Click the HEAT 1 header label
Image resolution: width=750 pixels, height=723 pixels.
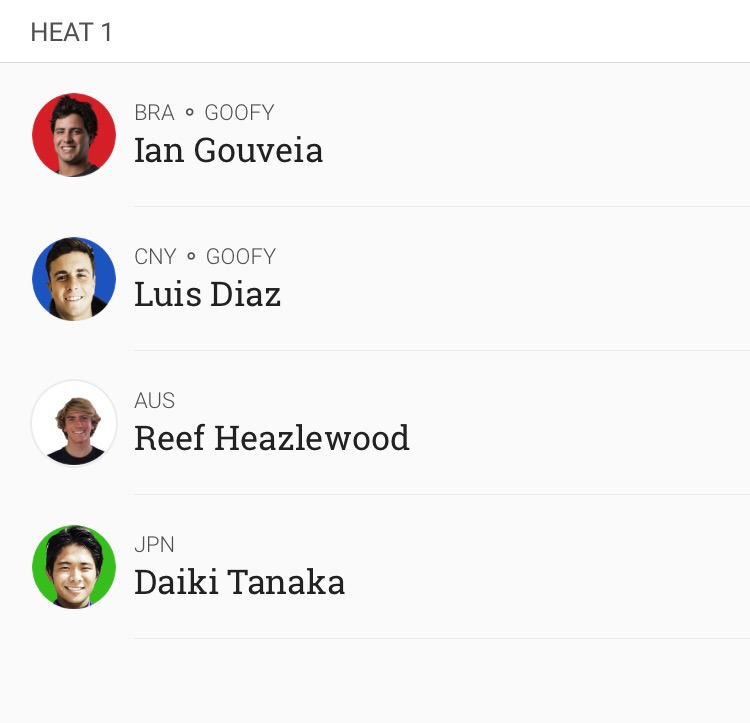[x=71, y=33]
